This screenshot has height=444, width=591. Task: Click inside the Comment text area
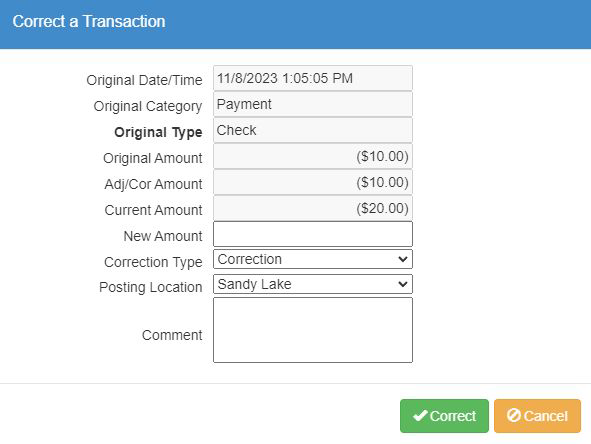pos(313,330)
